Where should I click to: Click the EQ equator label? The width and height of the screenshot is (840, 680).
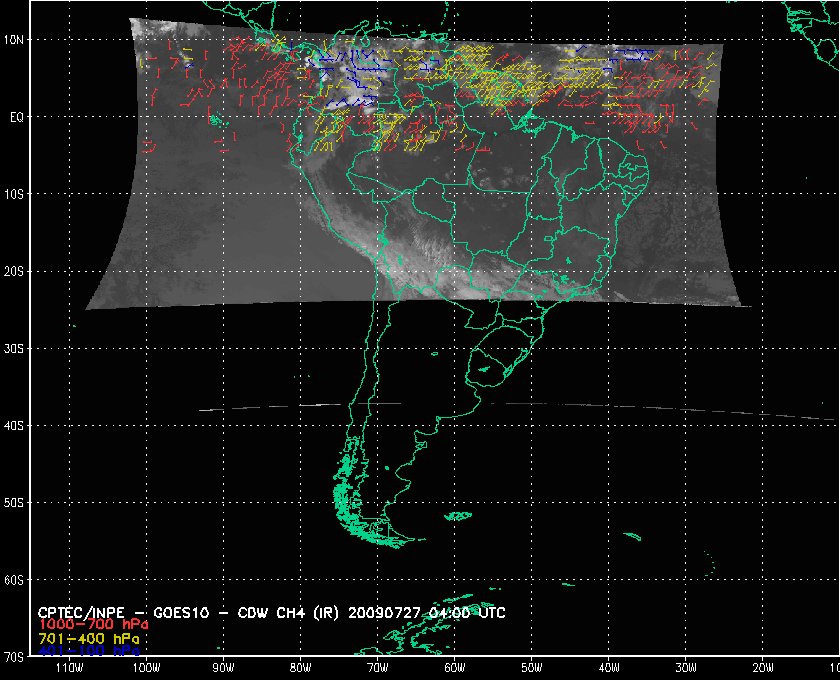[x=17, y=117]
